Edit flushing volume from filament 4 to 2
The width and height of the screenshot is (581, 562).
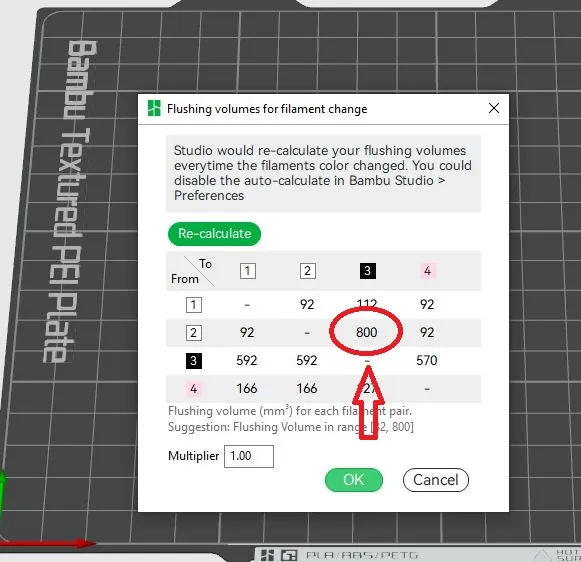(307, 389)
